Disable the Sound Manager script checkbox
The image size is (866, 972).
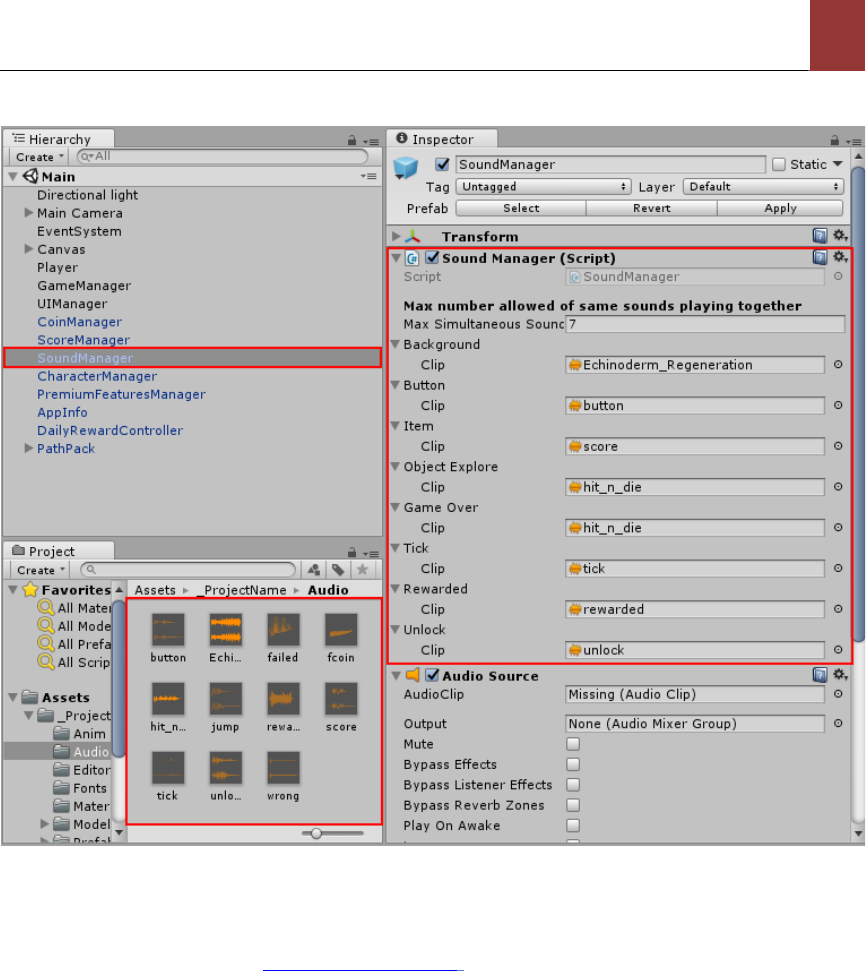(432, 257)
